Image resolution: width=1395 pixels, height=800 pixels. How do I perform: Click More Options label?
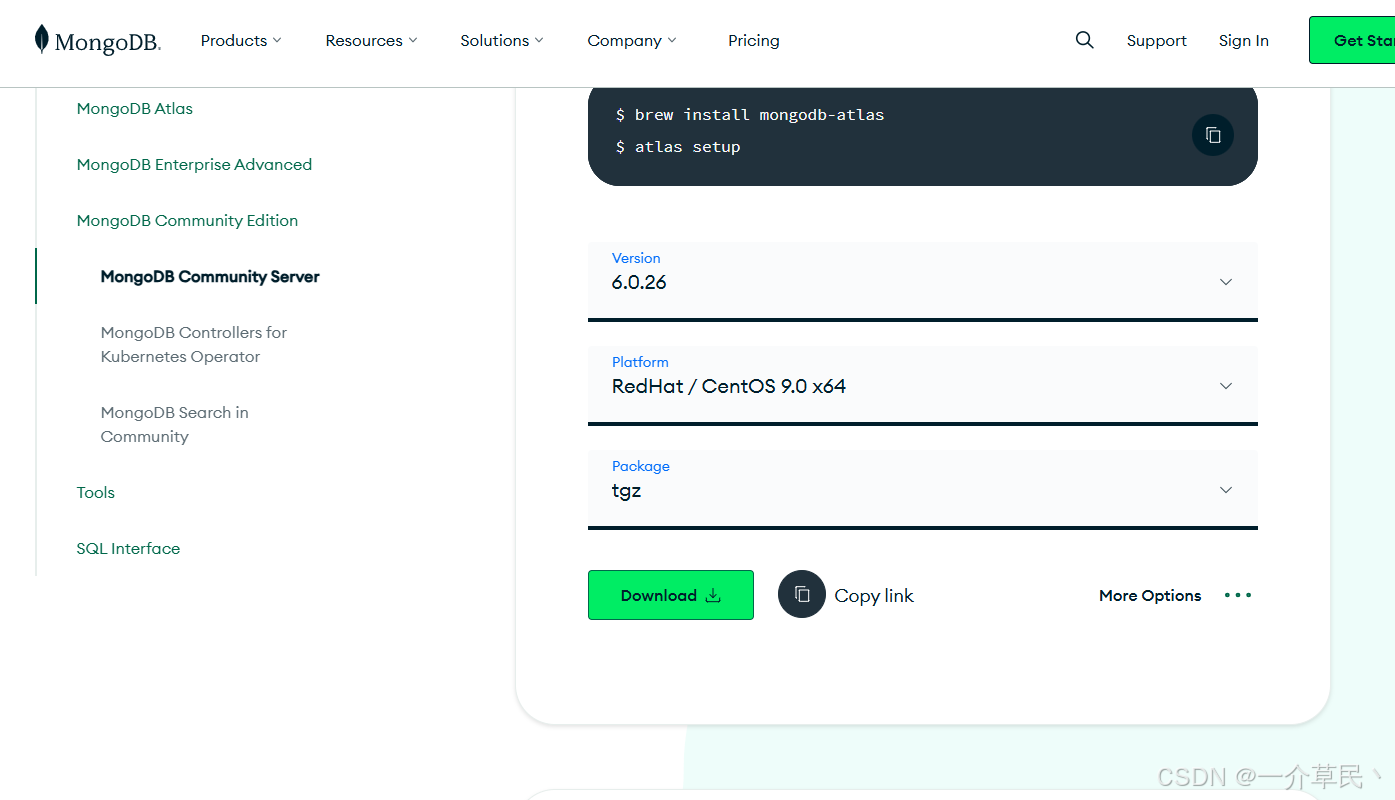click(1150, 595)
